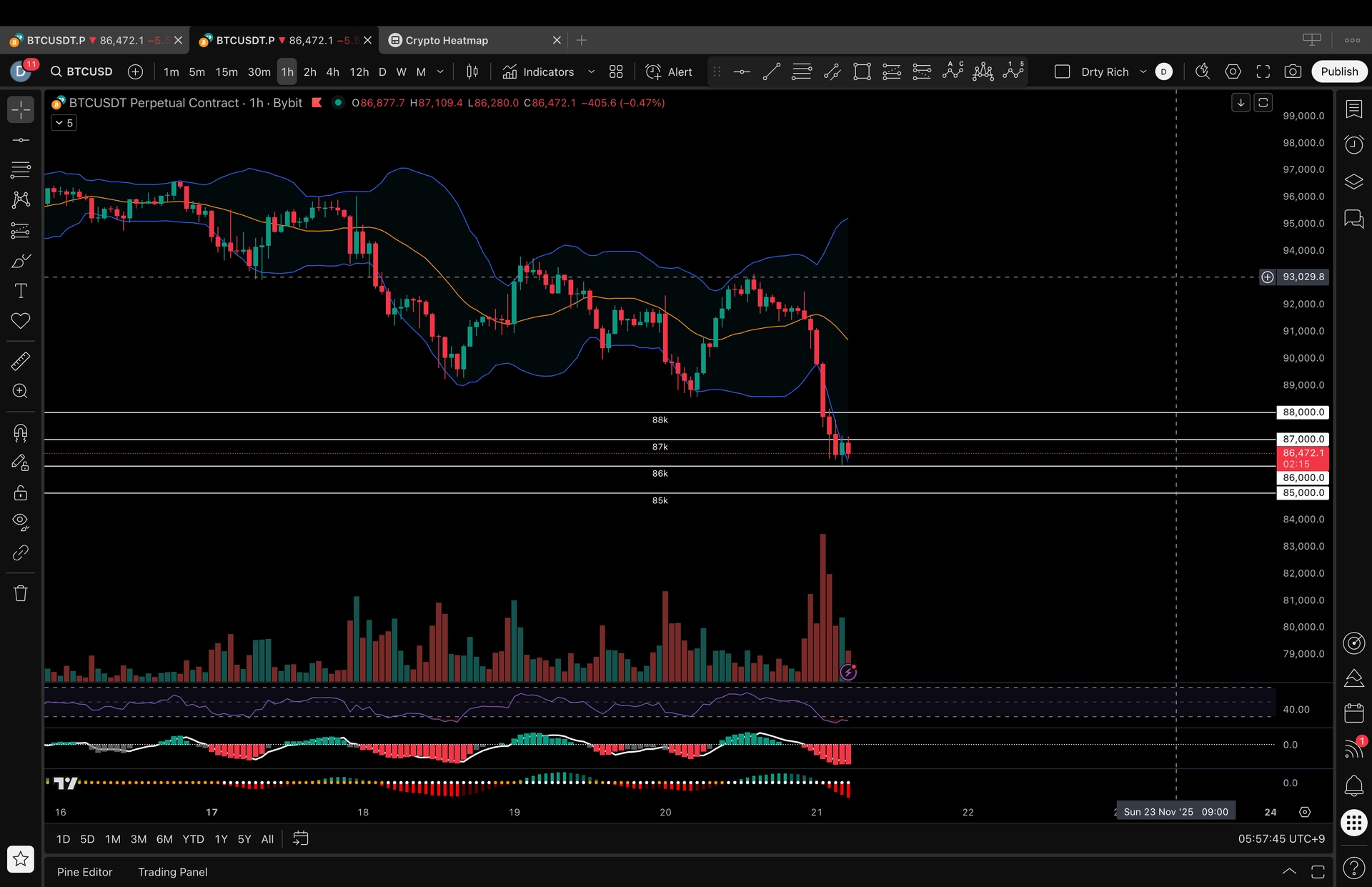Enter fullscreen mode
Image resolution: width=1372 pixels, height=887 pixels.
pos(1263,71)
